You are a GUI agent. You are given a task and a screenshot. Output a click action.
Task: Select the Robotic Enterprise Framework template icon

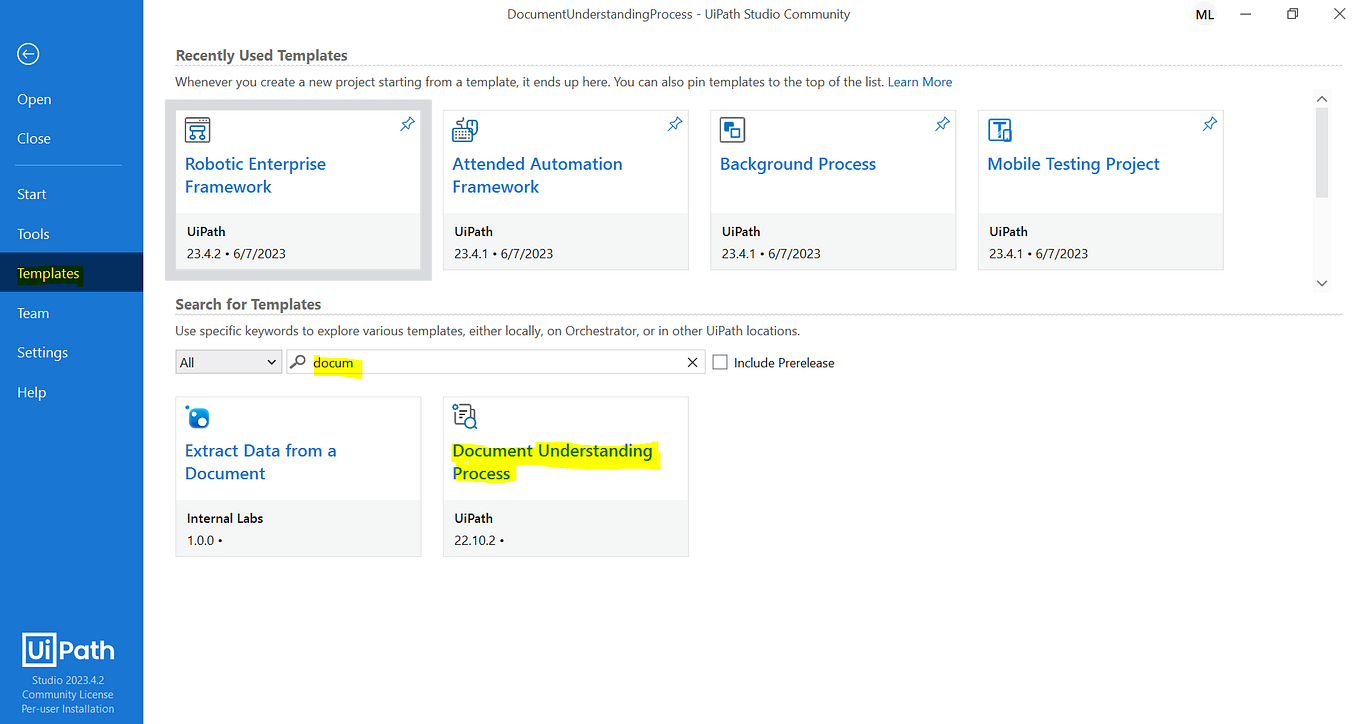(197, 129)
